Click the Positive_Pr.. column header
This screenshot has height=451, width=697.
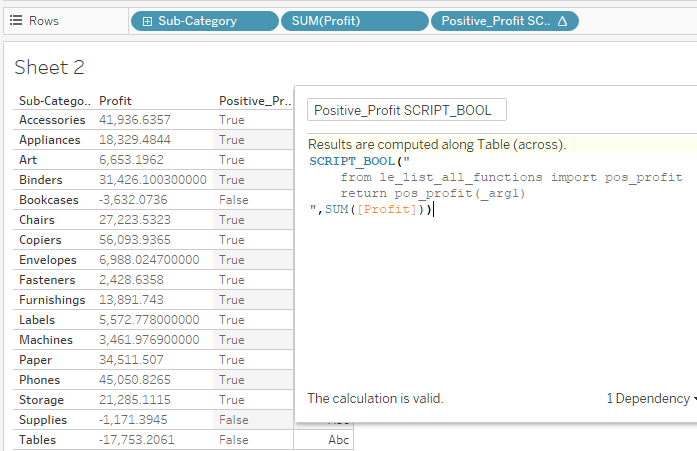[x=255, y=101]
